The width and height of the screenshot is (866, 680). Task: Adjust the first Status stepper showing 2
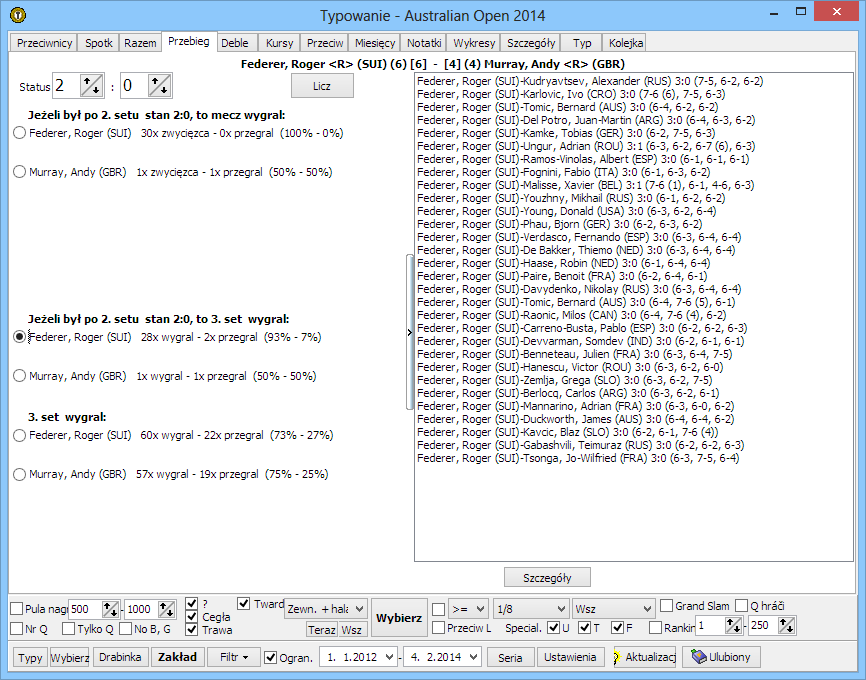coord(92,86)
